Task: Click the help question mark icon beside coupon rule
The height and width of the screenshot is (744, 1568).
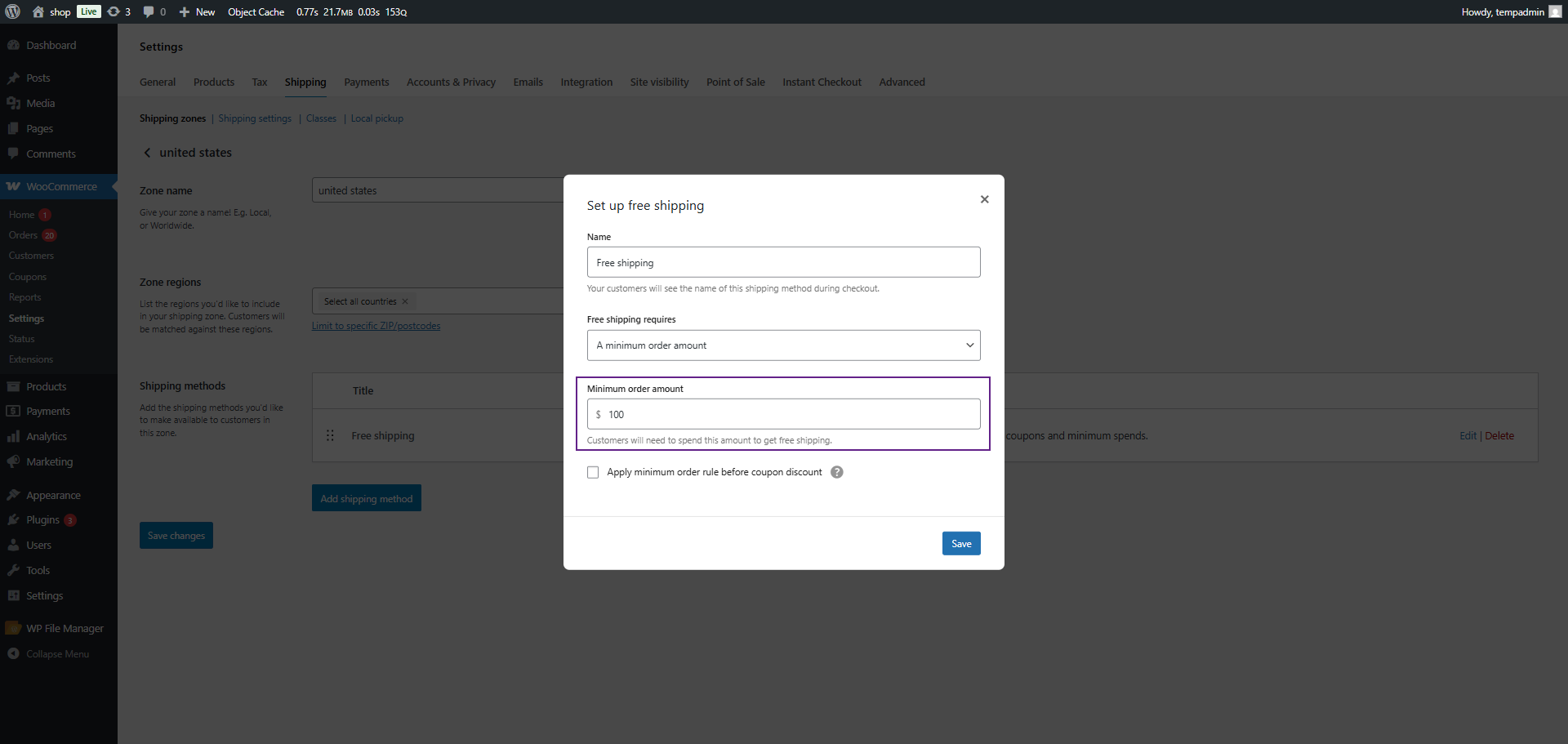Action: click(836, 472)
